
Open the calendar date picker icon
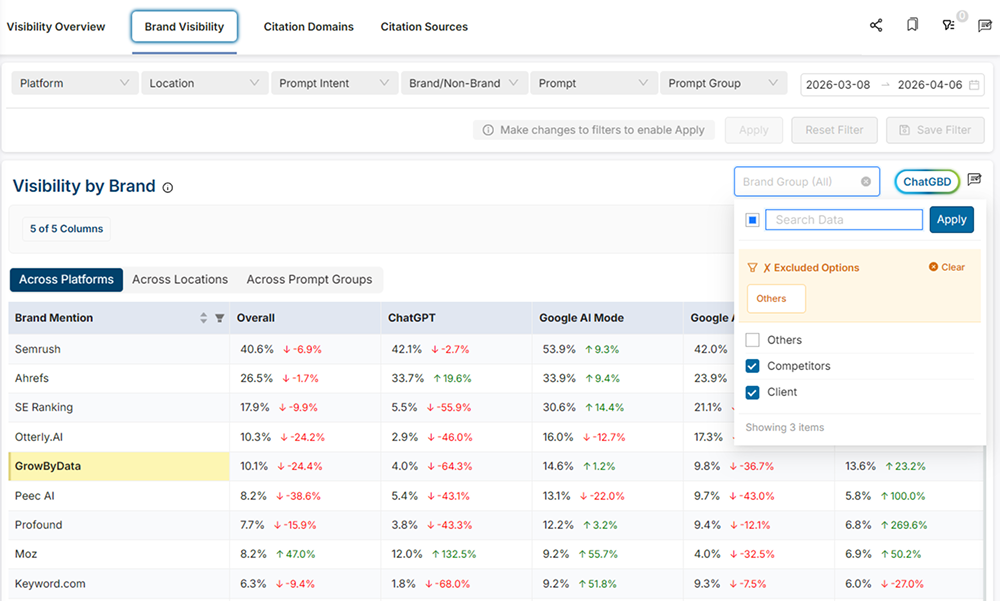(x=974, y=84)
